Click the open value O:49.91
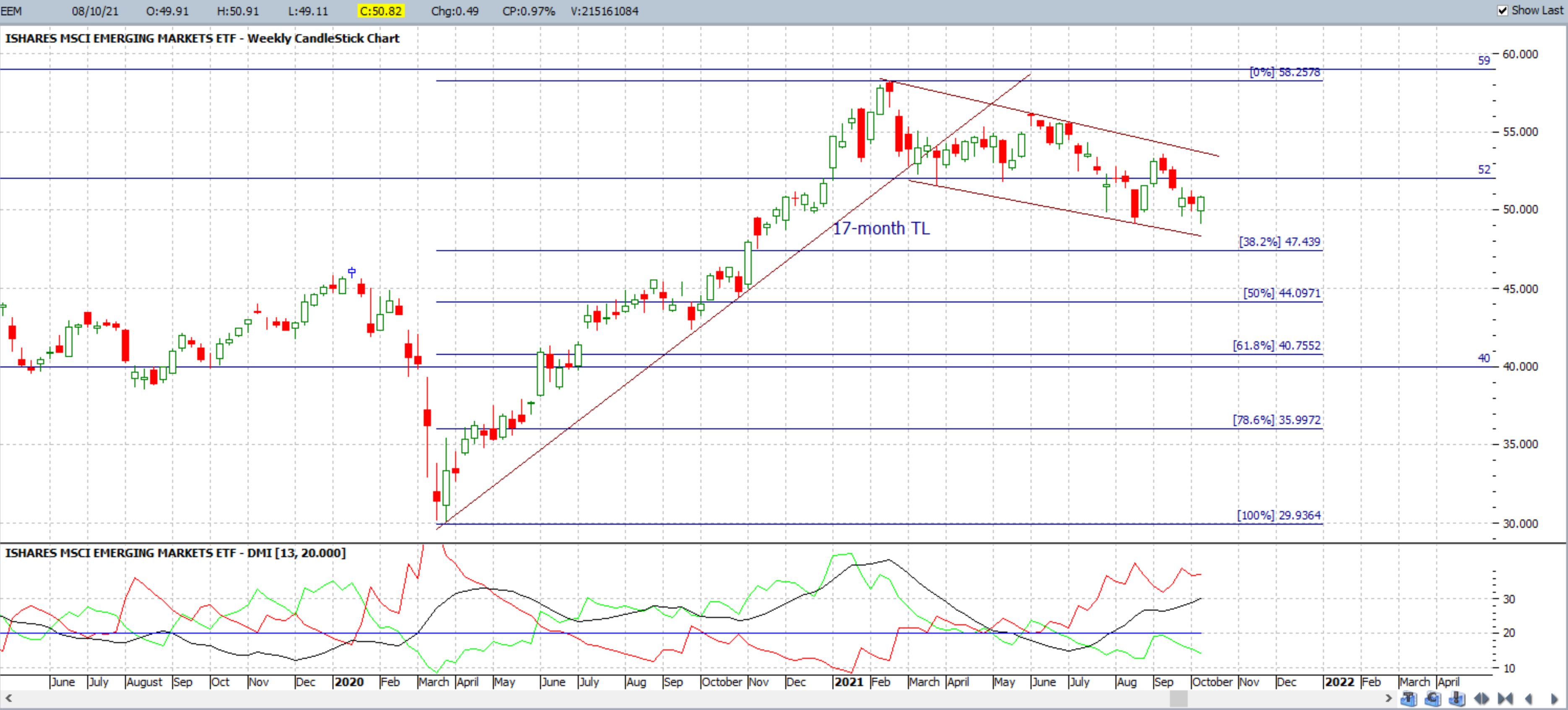Screen dimensions: 1568x710 167,11
